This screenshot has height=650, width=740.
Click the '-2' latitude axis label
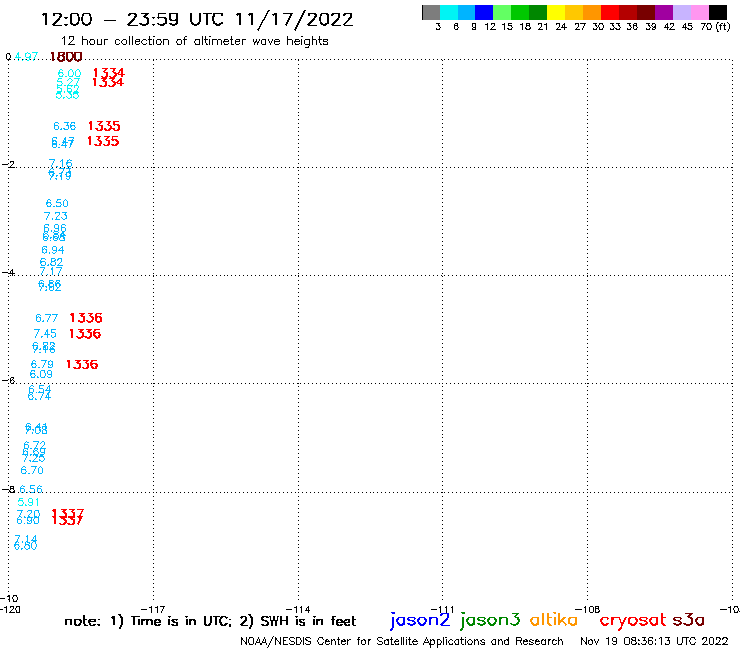tap(8, 164)
